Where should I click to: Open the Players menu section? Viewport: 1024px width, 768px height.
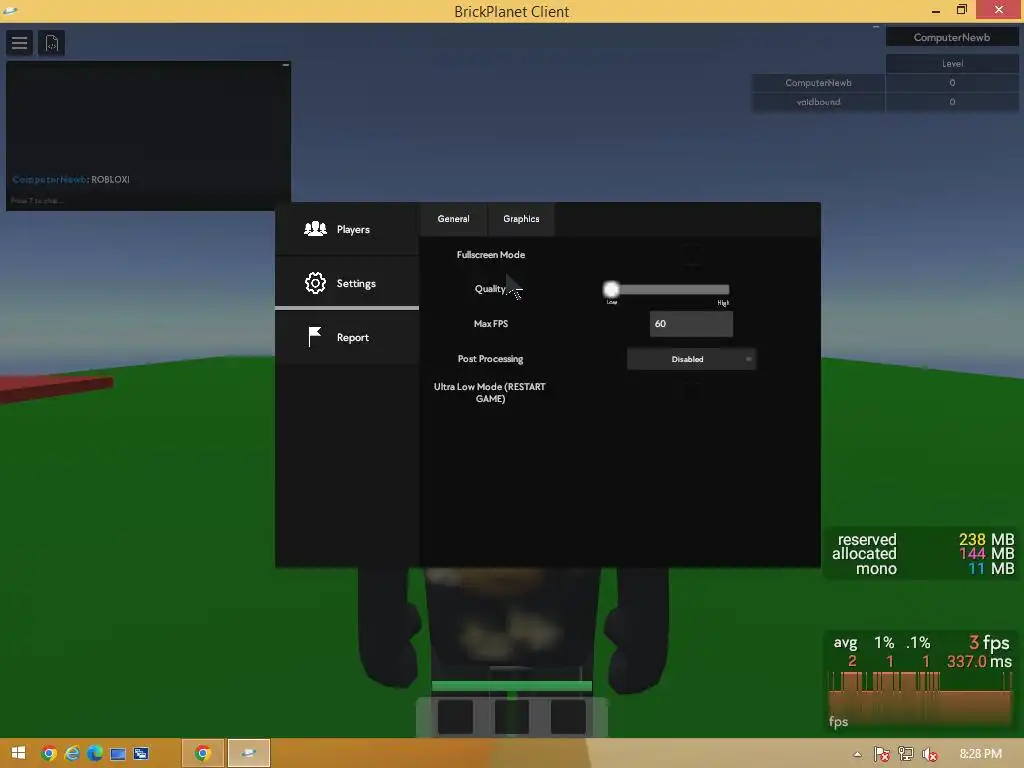(x=347, y=229)
